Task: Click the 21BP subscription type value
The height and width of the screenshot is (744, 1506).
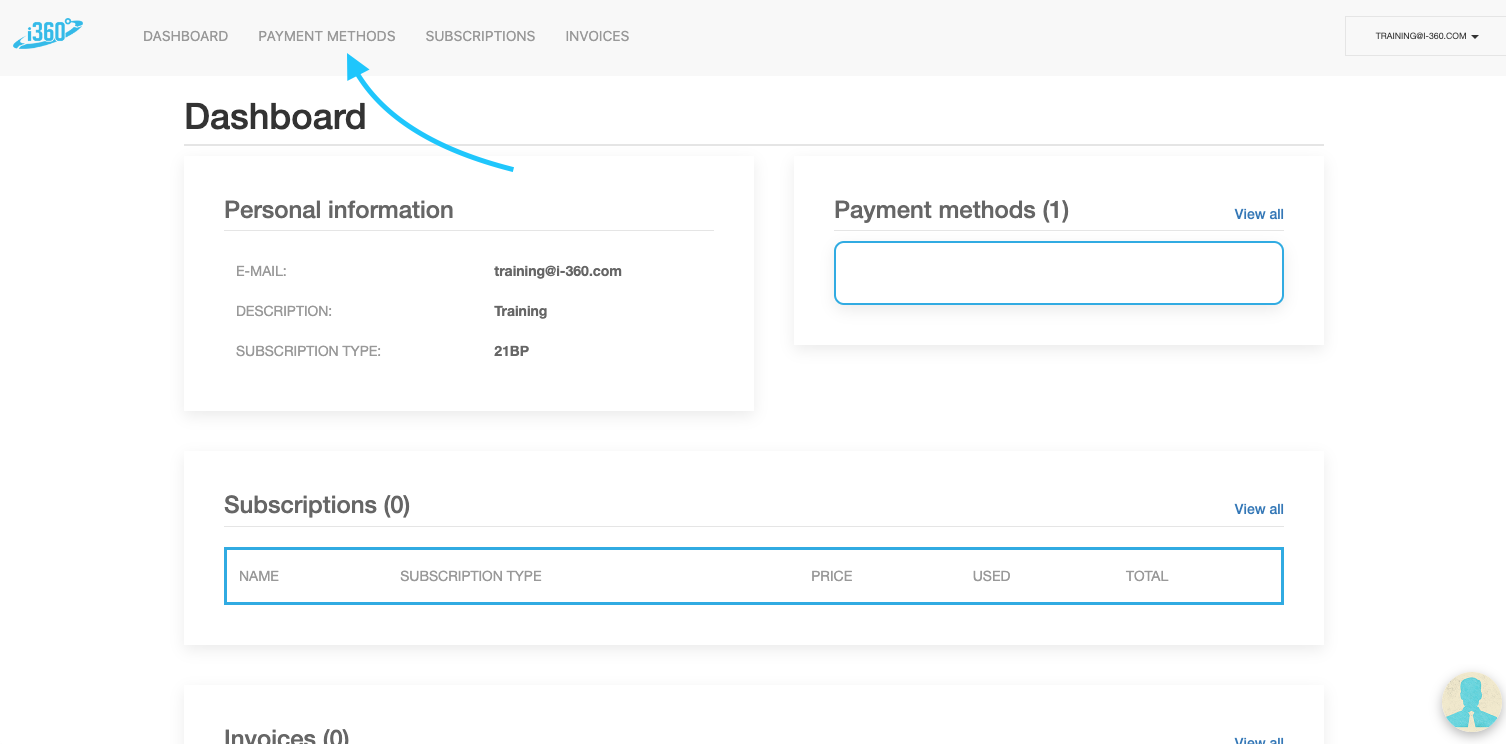Action: (x=512, y=351)
